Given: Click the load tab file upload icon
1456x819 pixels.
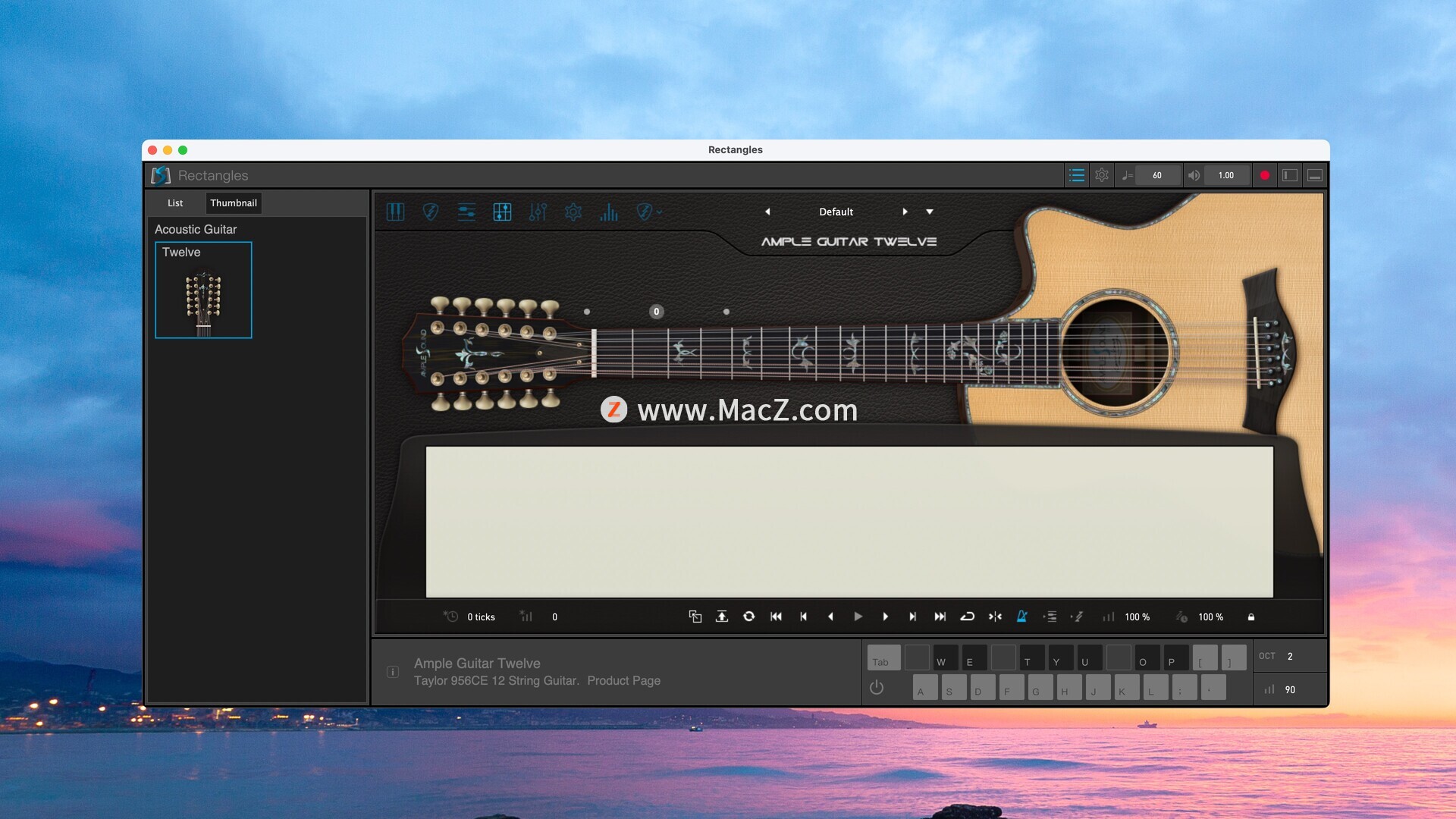Looking at the screenshot, I should (722, 617).
